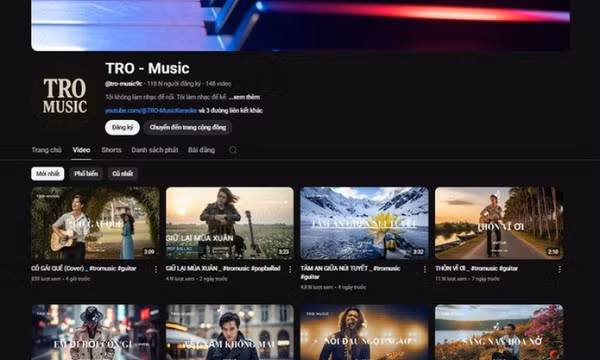Go to Danh sách phát tab

point(155,150)
